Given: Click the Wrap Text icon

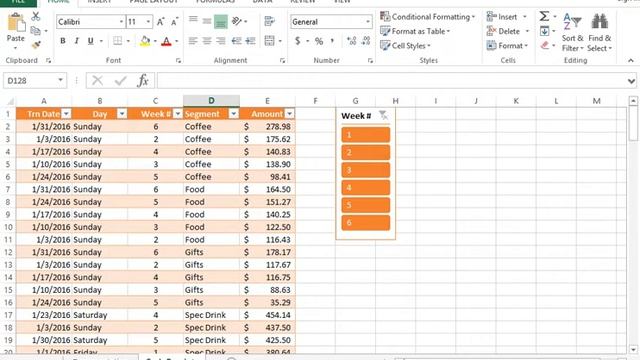Looking at the screenshot, I should tap(269, 21).
